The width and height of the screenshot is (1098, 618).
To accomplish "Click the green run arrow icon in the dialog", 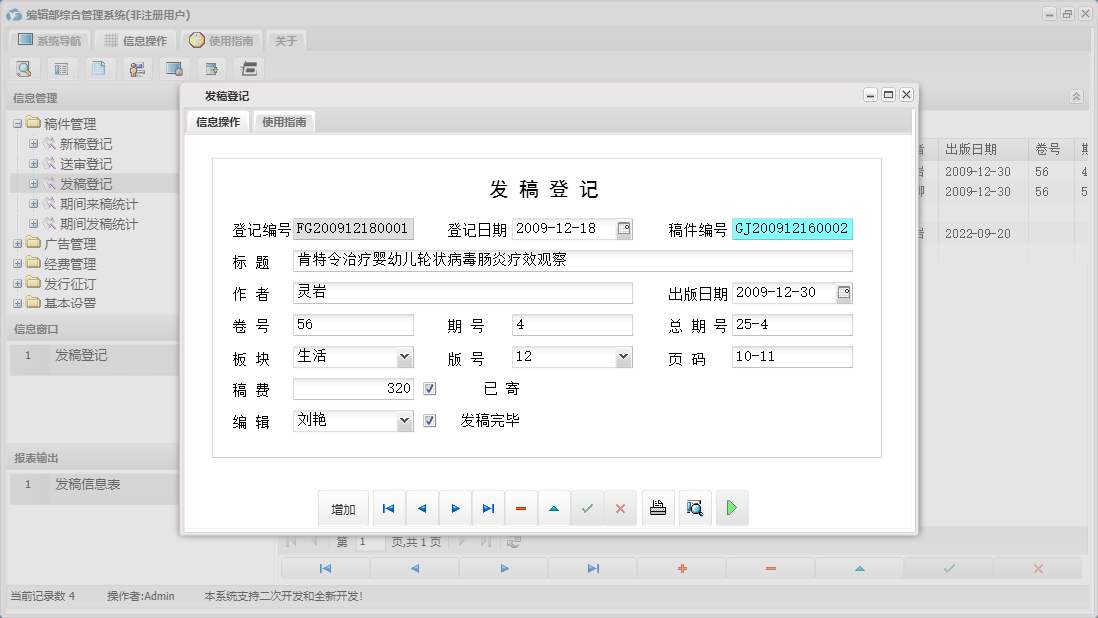I will click(732, 508).
